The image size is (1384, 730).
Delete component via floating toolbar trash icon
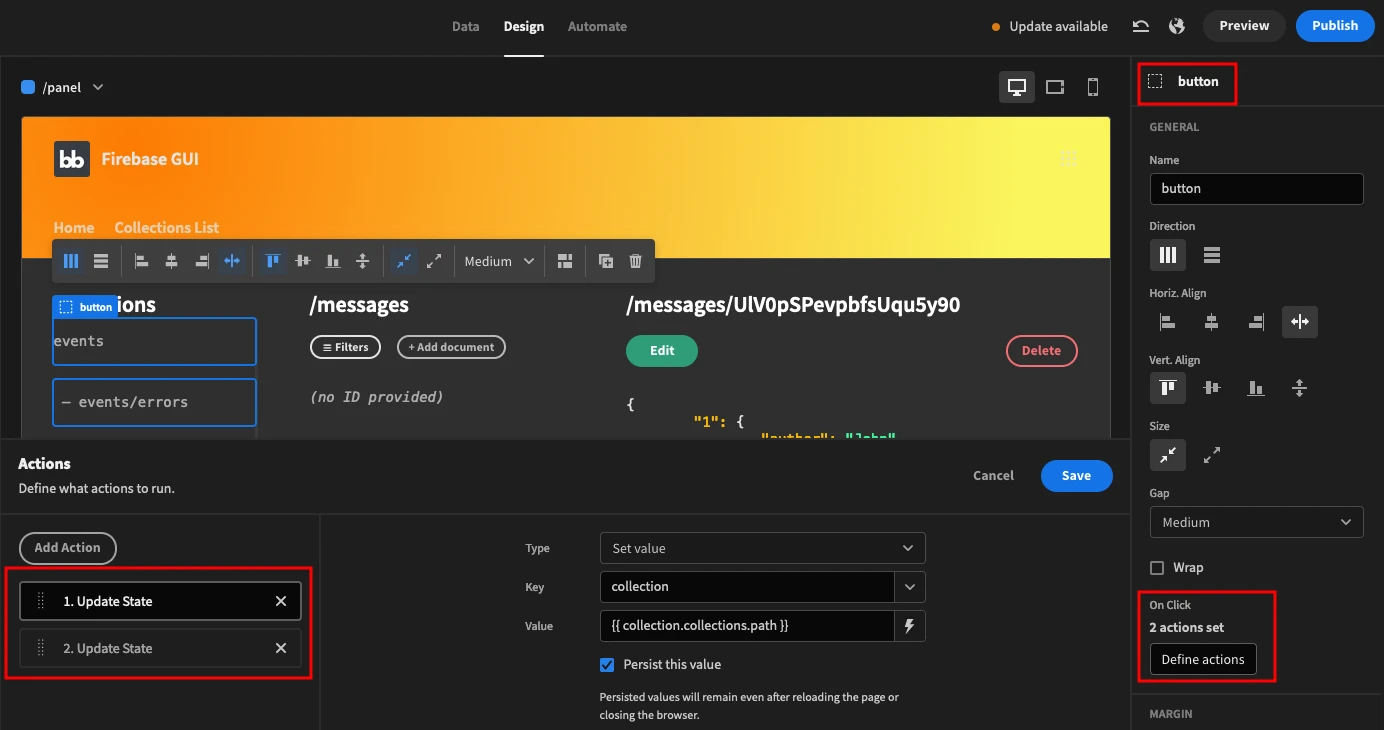[635, 261]
